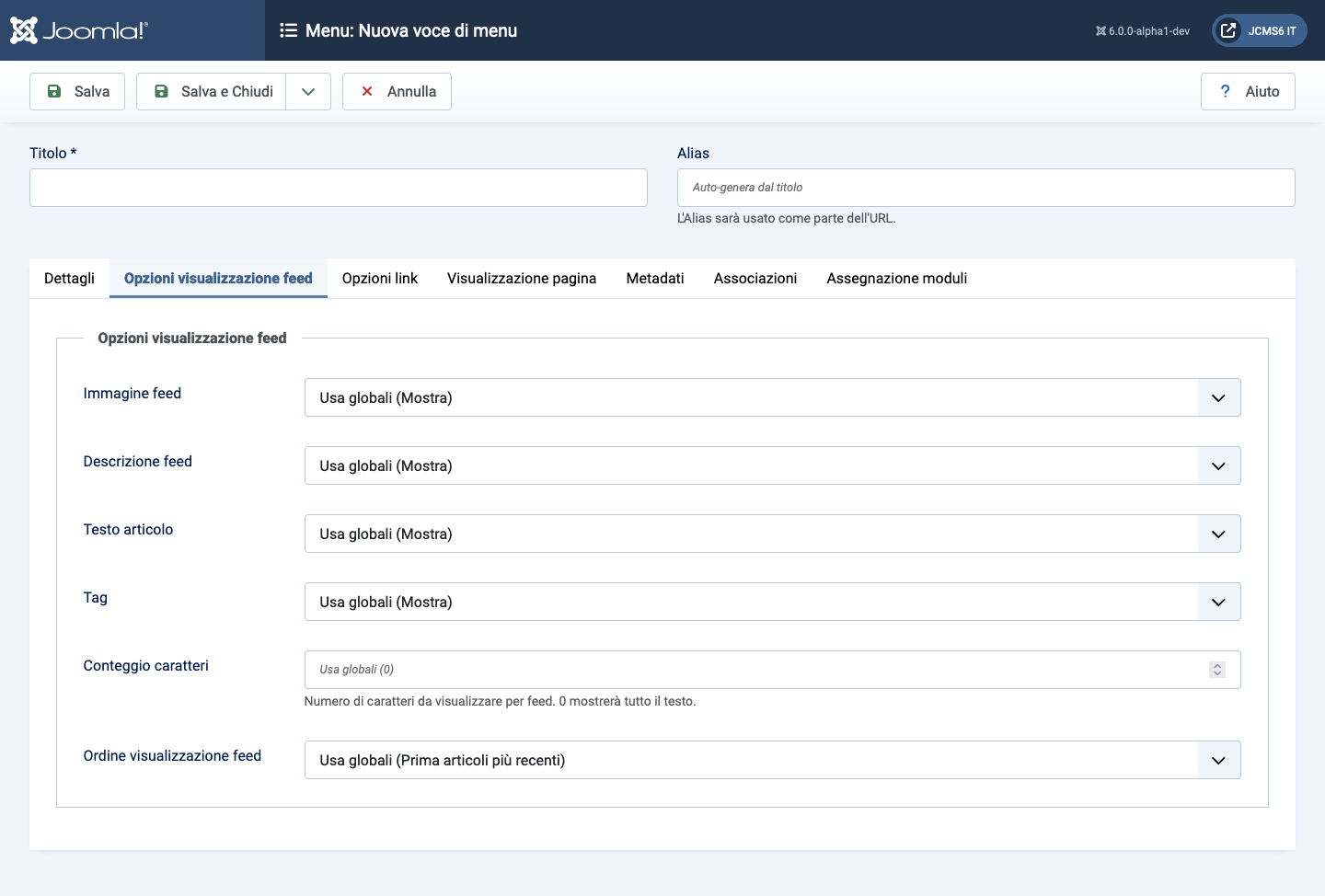The image size is (1325, 896).
Task: Switch to the Dettagli tab
Action: (x=69, y=278)
